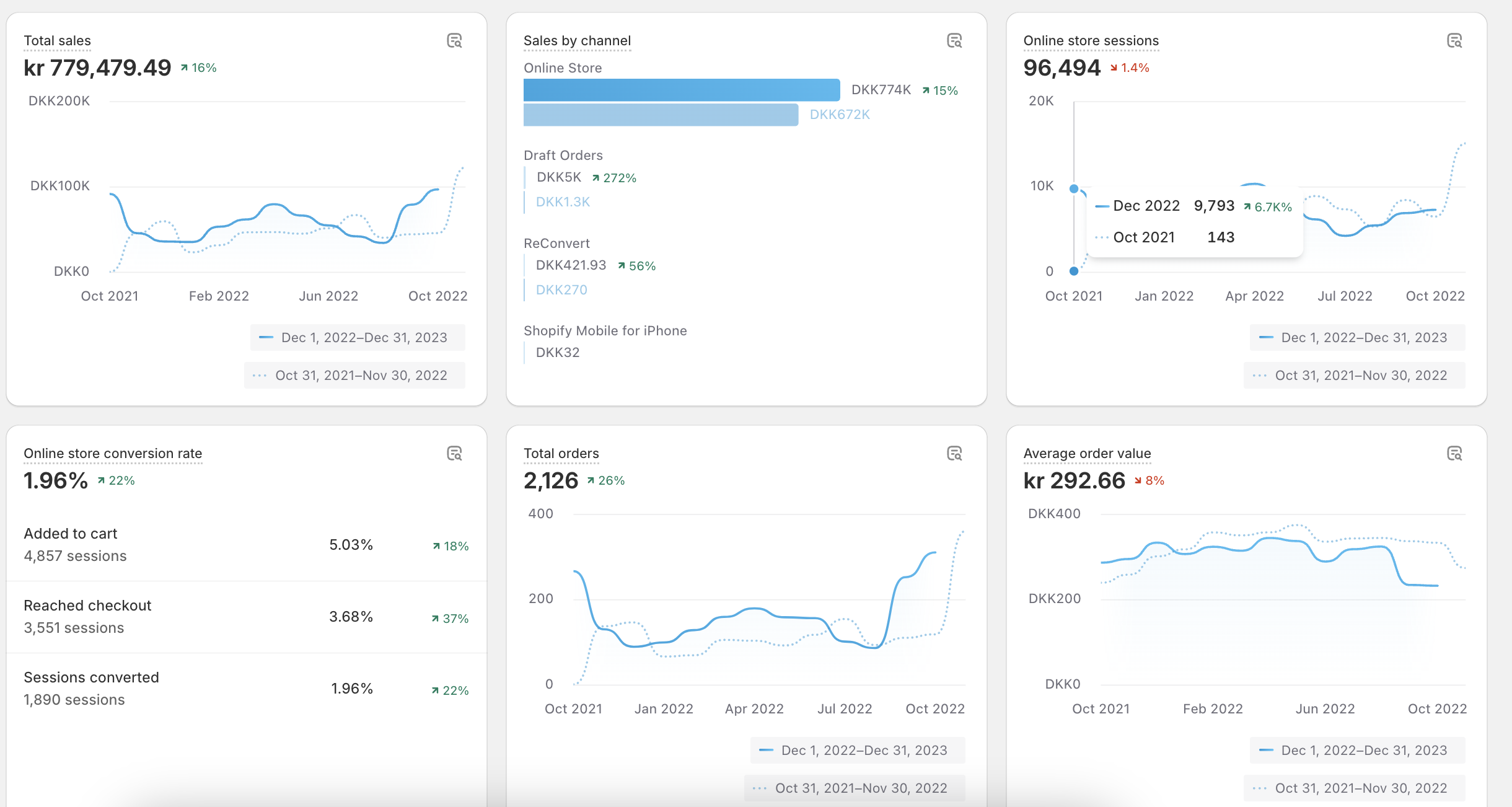
Task: Click the 10K data point on sessions chart
Action: [1074, 188]
